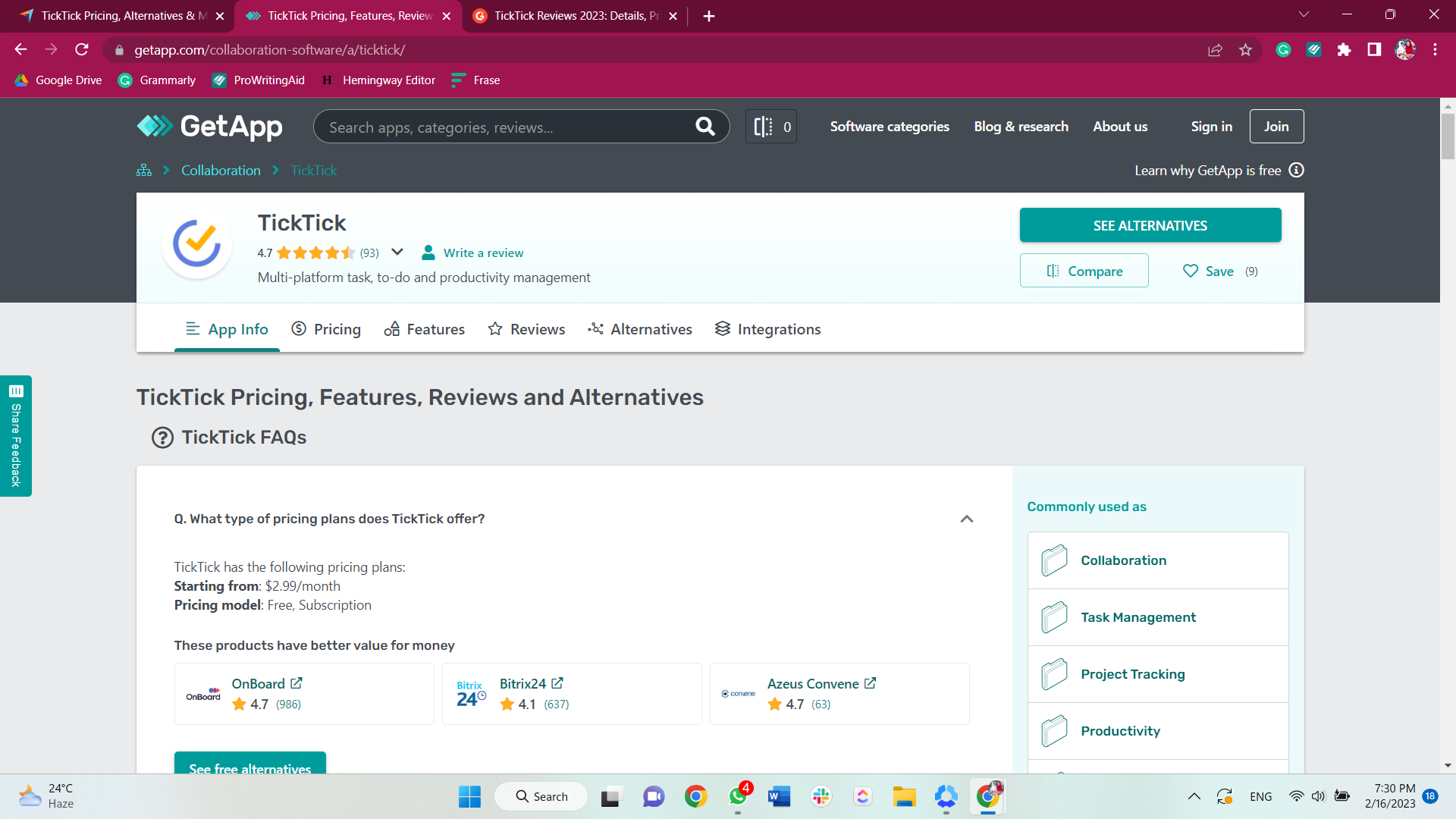This screenshot has height=819, width=1456.
Task: Click the GetApp logo
Action: pyautogui.click(x=210, y=127)
